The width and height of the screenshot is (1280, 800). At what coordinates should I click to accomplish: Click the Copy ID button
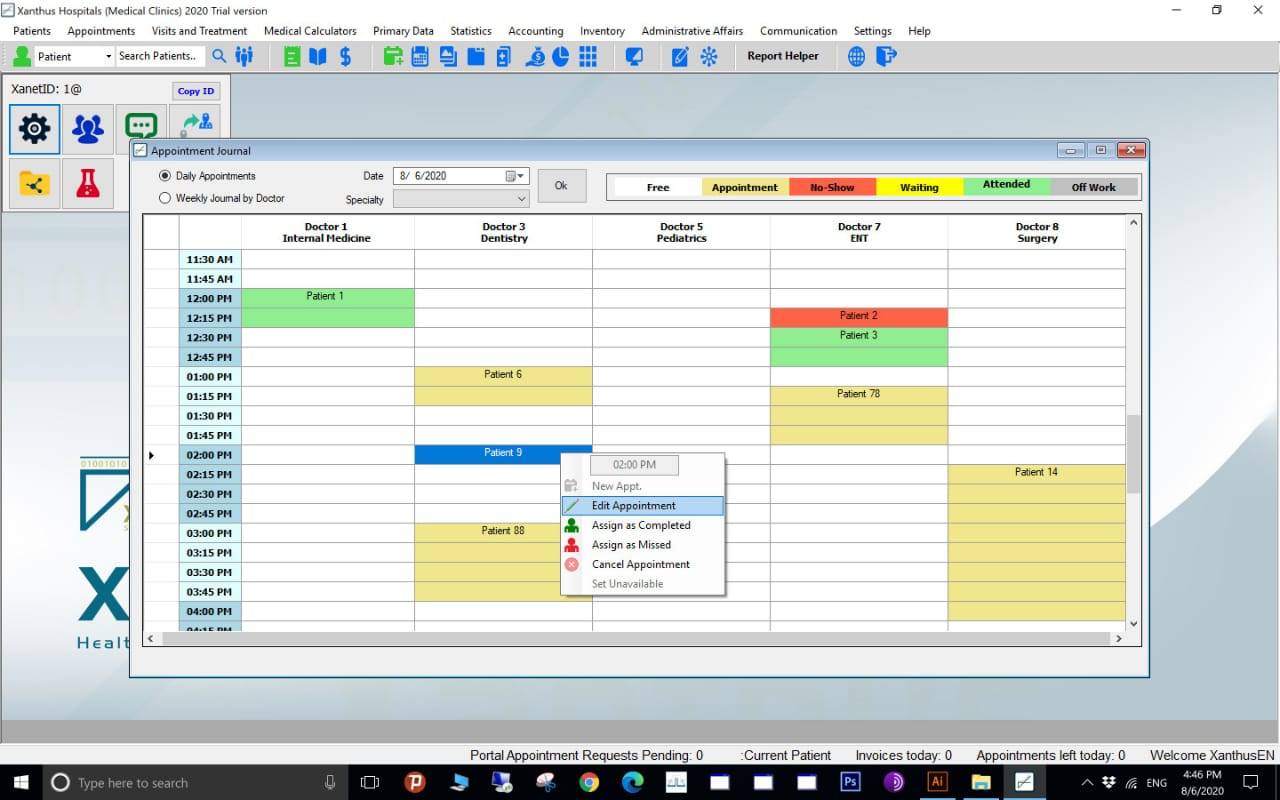click(x=195, y=91)
